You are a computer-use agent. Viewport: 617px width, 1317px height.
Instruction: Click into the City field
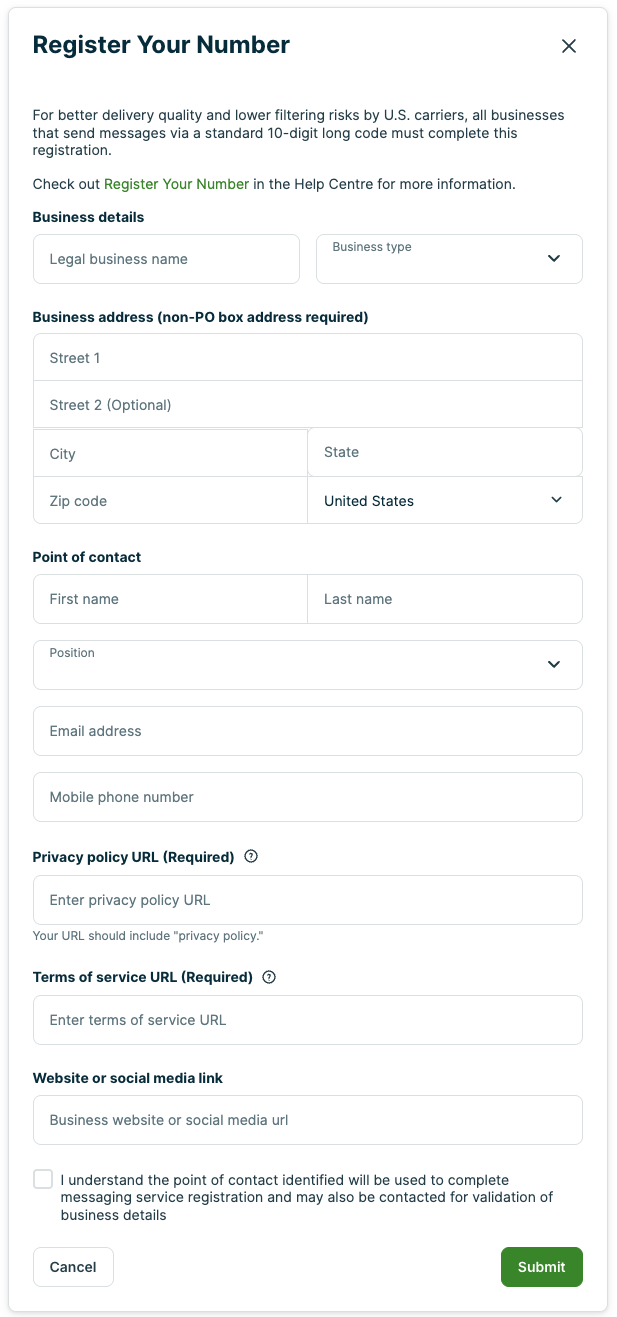coord(170,454)
